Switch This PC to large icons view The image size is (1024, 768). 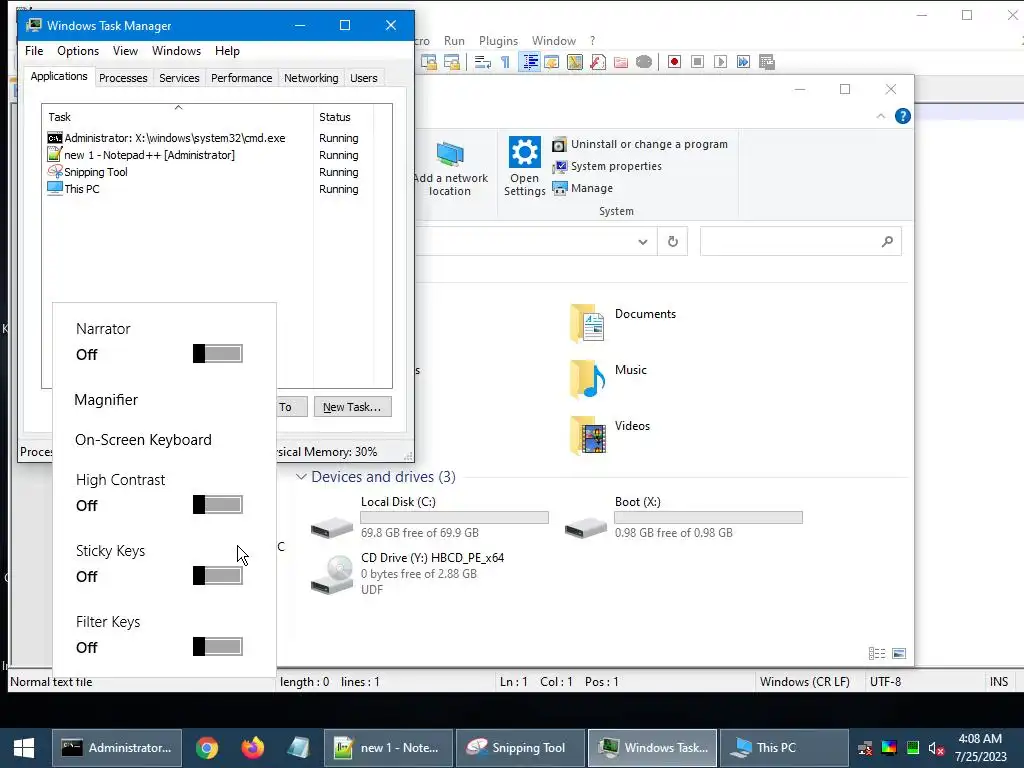pos(899,653)
